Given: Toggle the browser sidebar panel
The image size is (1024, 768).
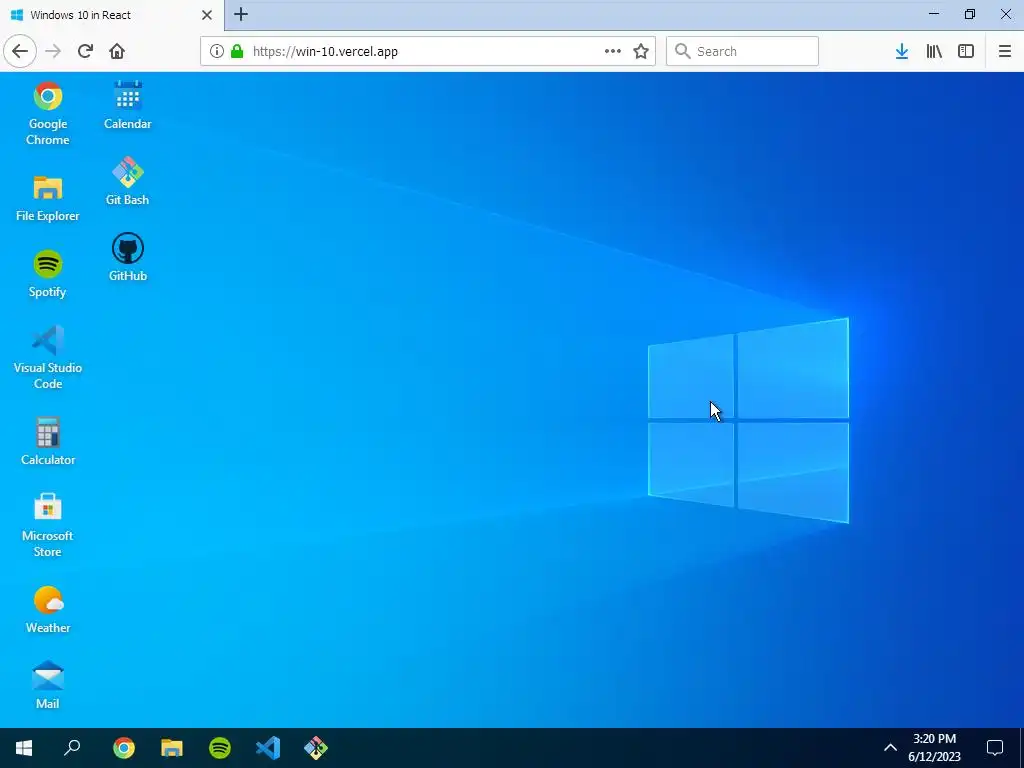Looking at the screenshot, I should pyautogui.click(x=966, y=51).
